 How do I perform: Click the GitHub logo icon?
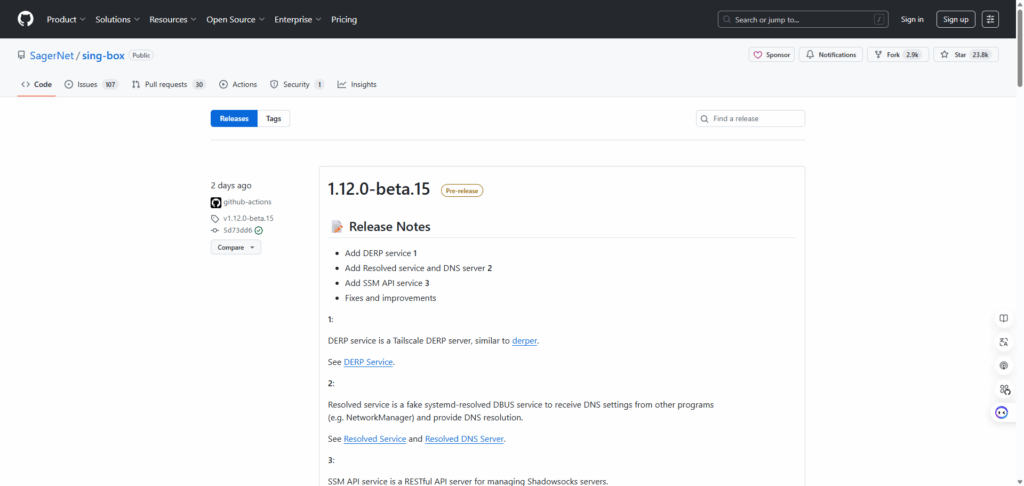click(25, 19)
